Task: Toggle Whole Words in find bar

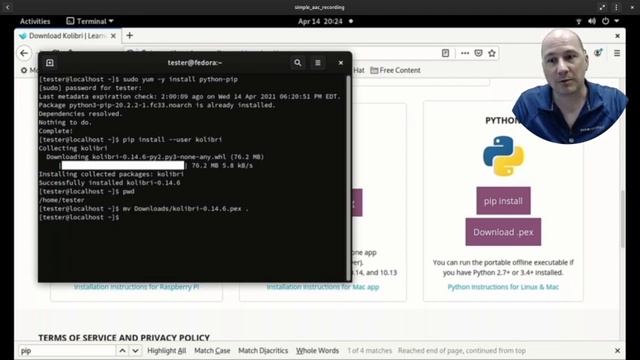Action: (317, 351)
